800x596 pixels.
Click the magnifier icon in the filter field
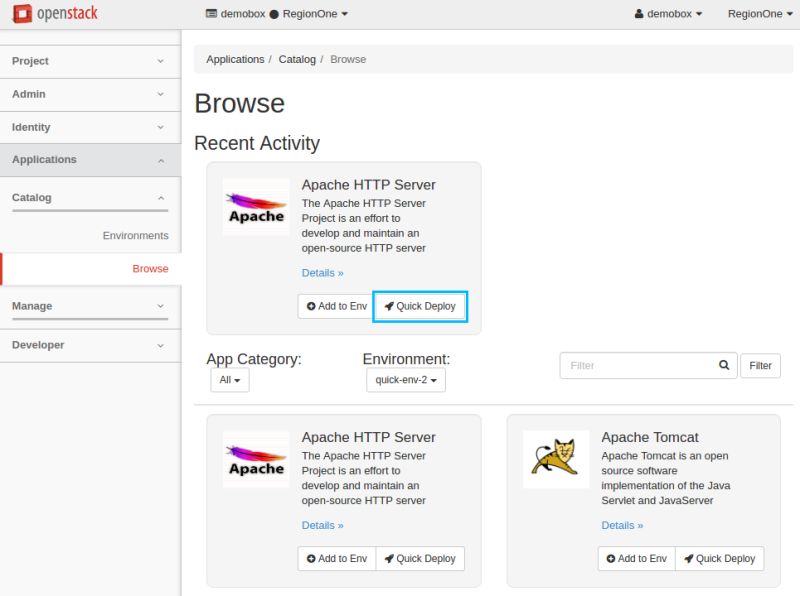point(723,365)
